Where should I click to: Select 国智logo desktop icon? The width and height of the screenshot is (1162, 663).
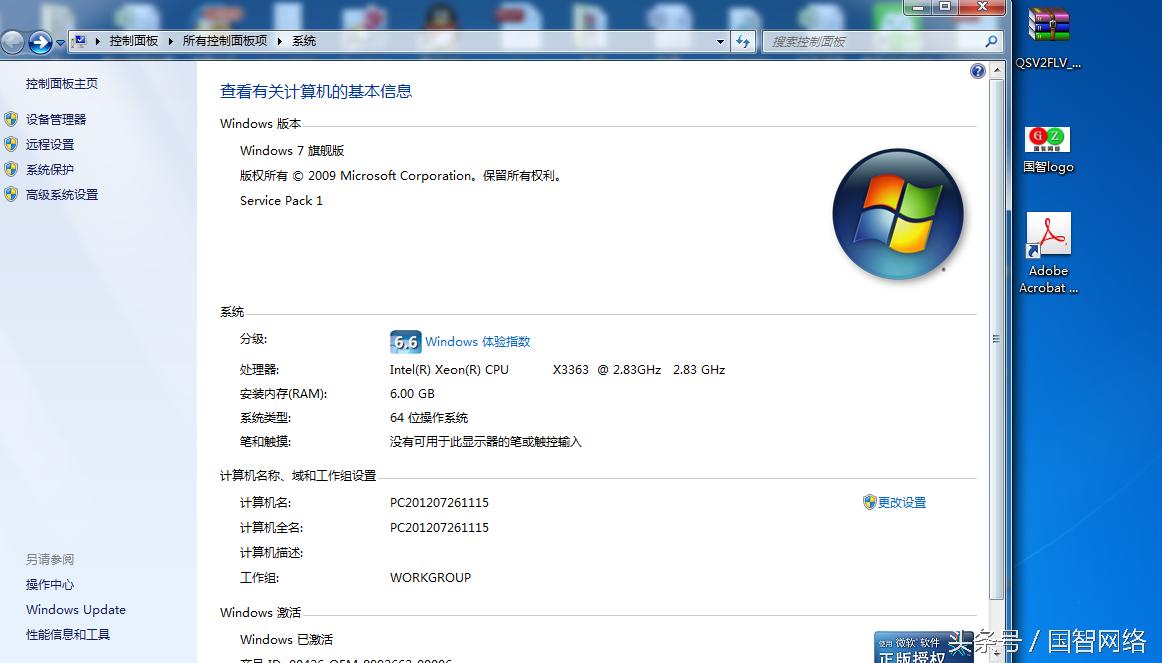point(1048,150)
